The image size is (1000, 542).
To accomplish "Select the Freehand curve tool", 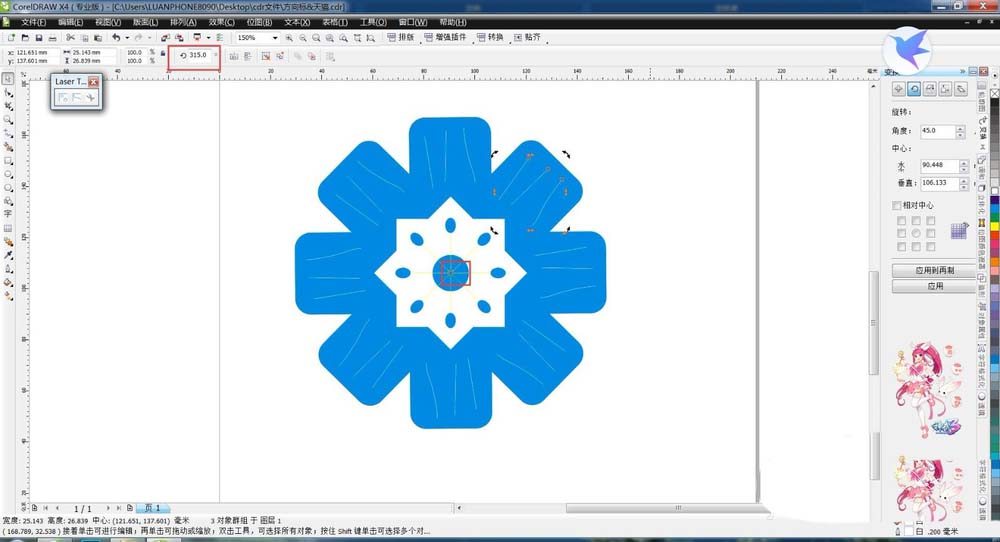I will click(x=8, y=134).
